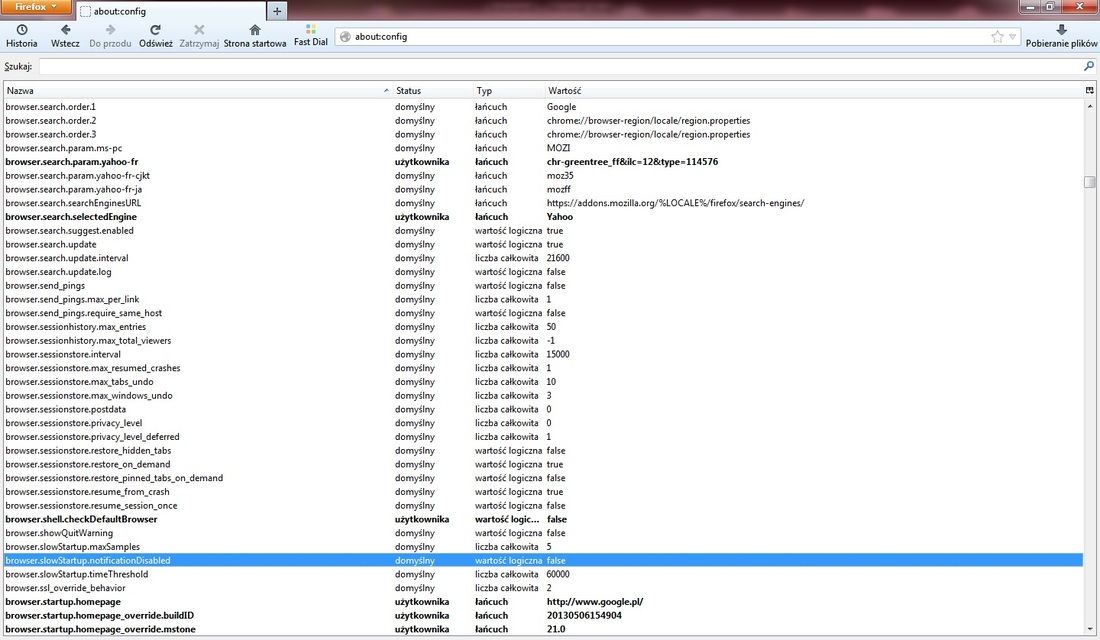Viewport: 1100px width, 640px height.
Task: Select browser.search.selectedEngine preference
Action: pyautogui.click(x=543, y=217)
